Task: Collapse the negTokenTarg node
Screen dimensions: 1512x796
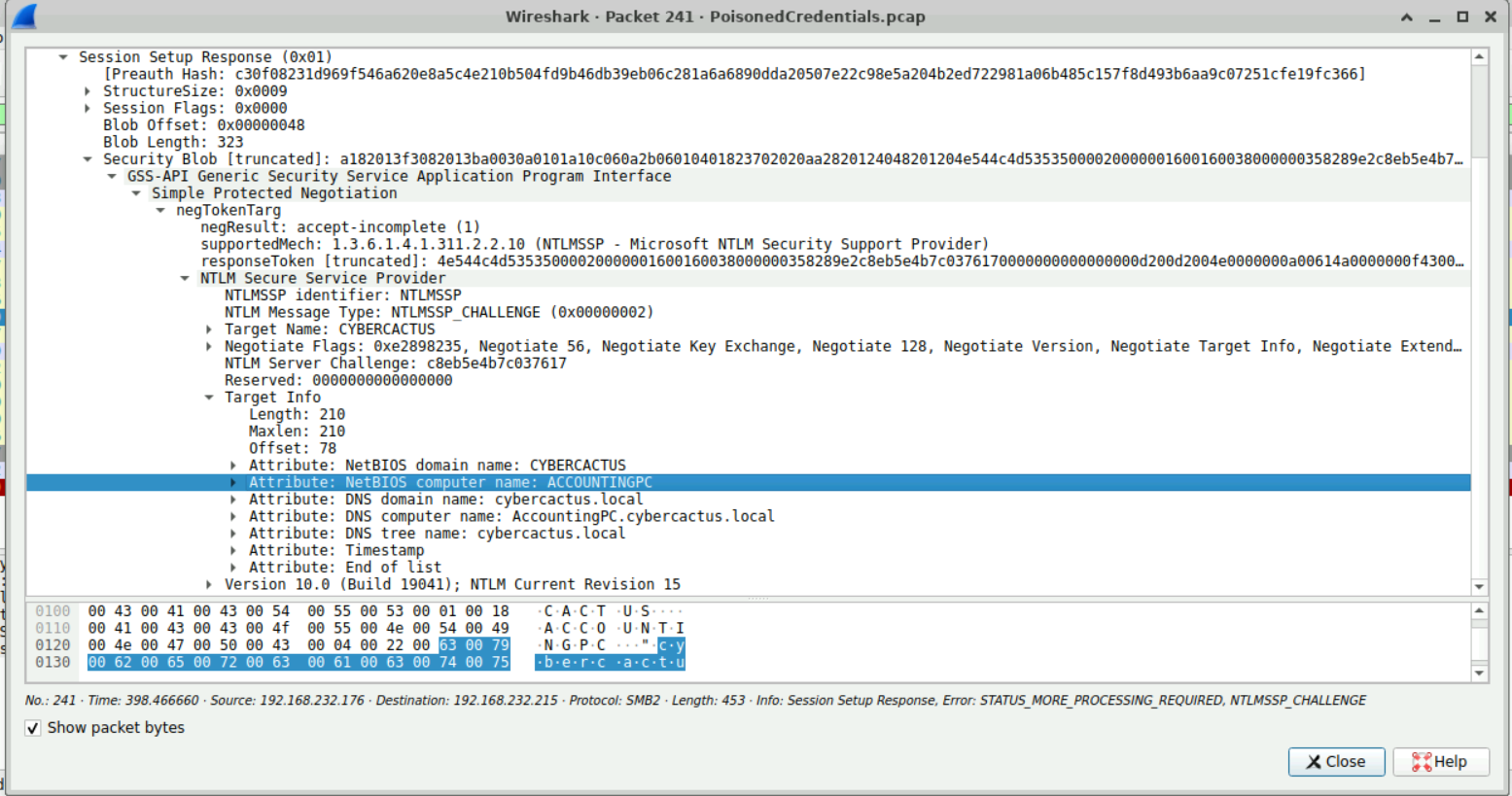Action: pyautogui.click(x=160, y=210)
